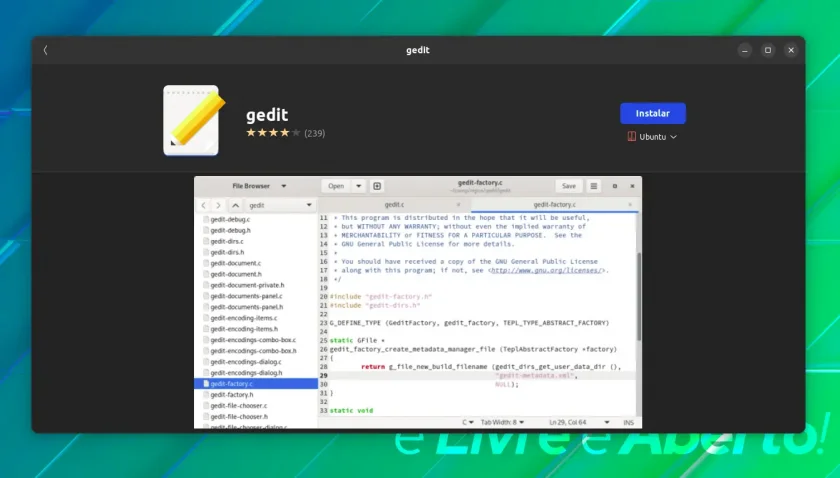Click the Open button in gedit toolbar
840x478 pixels.
coord(336,186)
